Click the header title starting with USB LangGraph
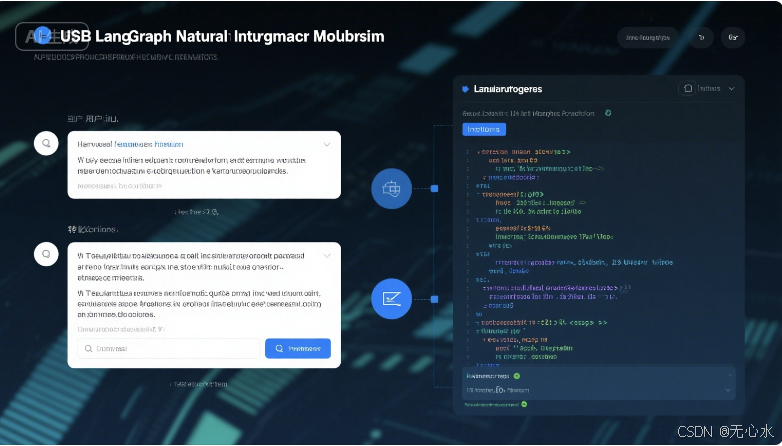 [222, 36]
